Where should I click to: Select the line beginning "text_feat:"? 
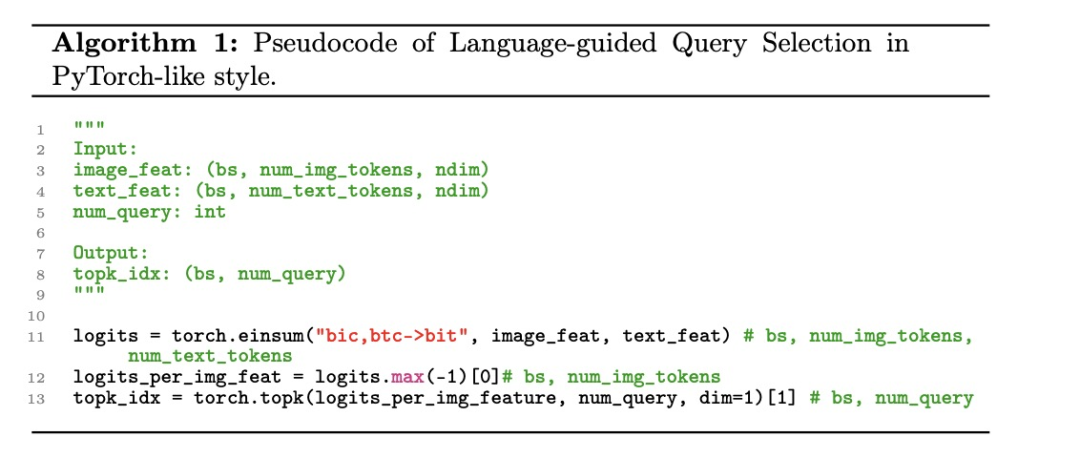click(280, 191)
